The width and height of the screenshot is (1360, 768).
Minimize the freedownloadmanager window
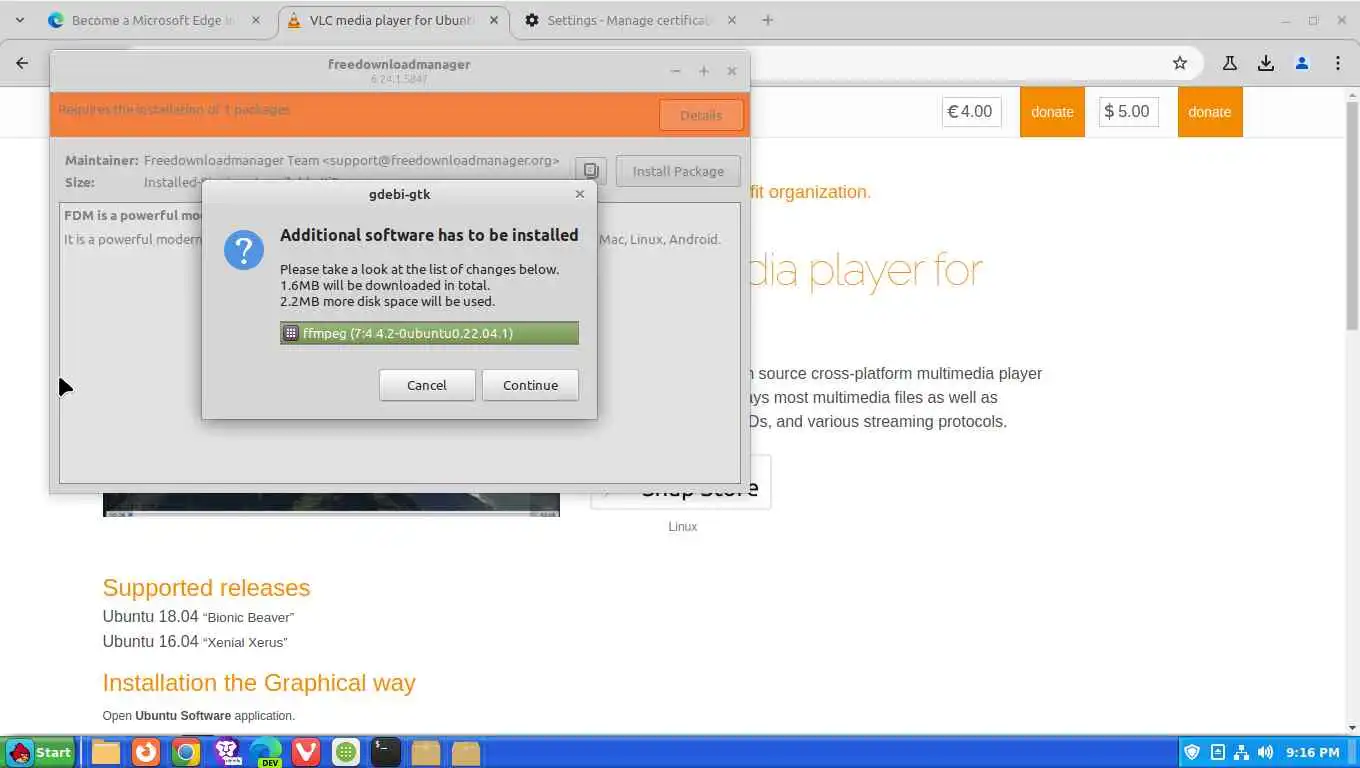[x=676, y=71]
